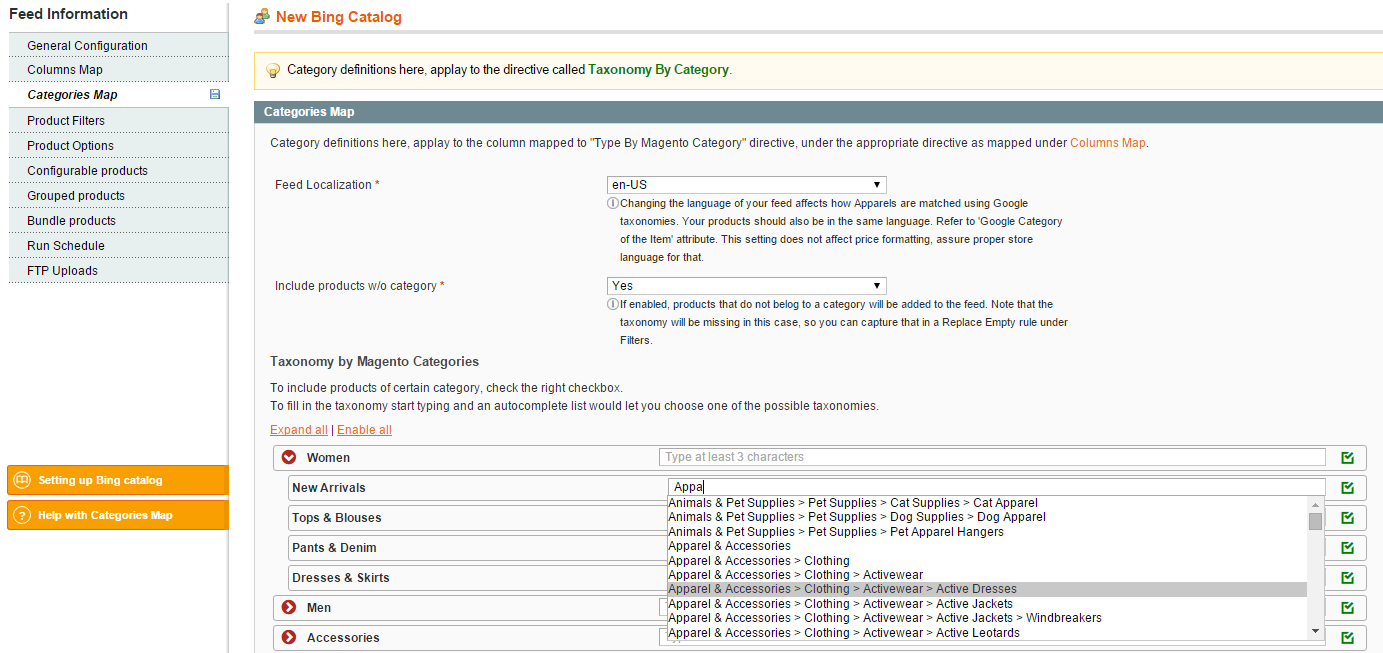
Task: Toggle the Dresses & Skirts checkbox
Action: pos(1347,578)
